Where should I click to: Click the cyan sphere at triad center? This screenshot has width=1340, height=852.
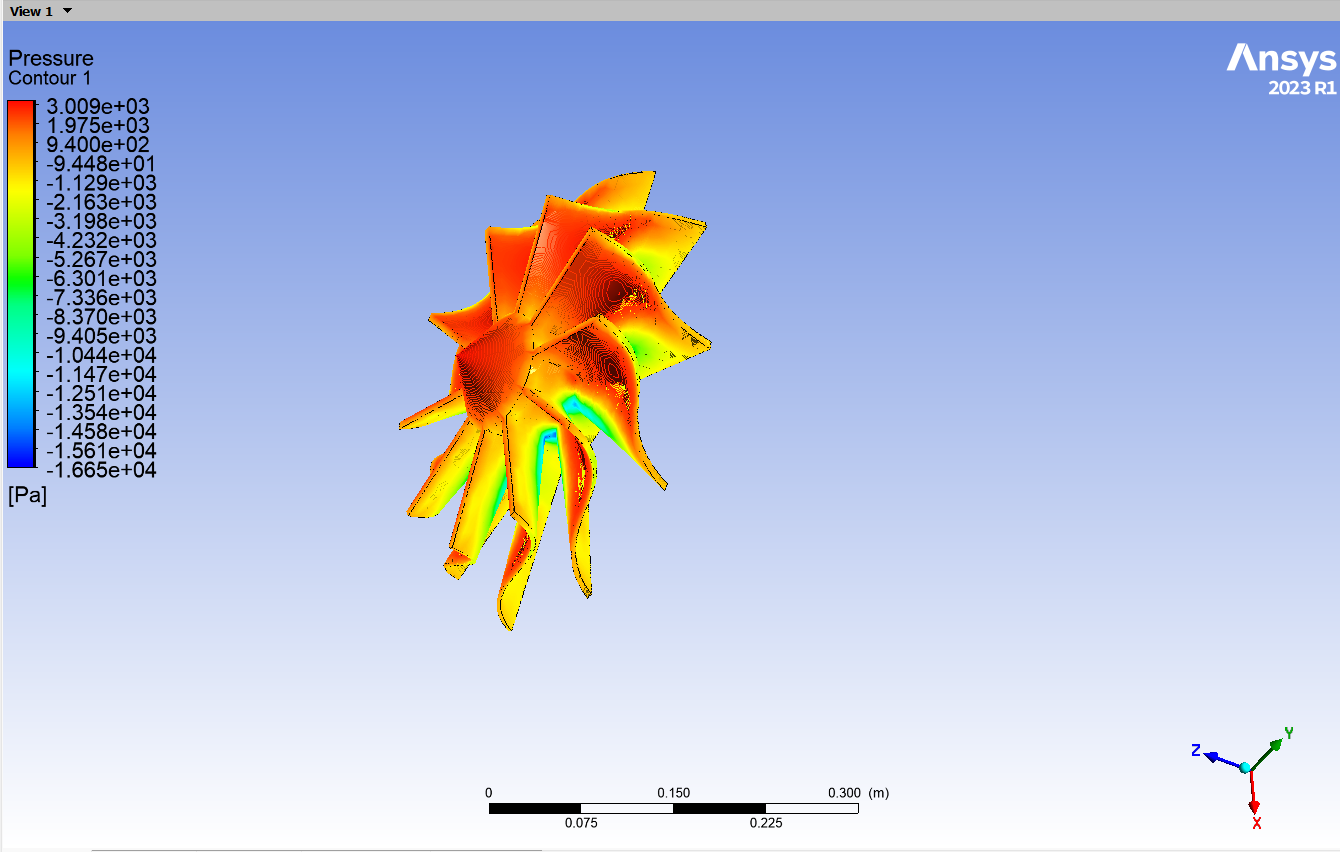1245,767
